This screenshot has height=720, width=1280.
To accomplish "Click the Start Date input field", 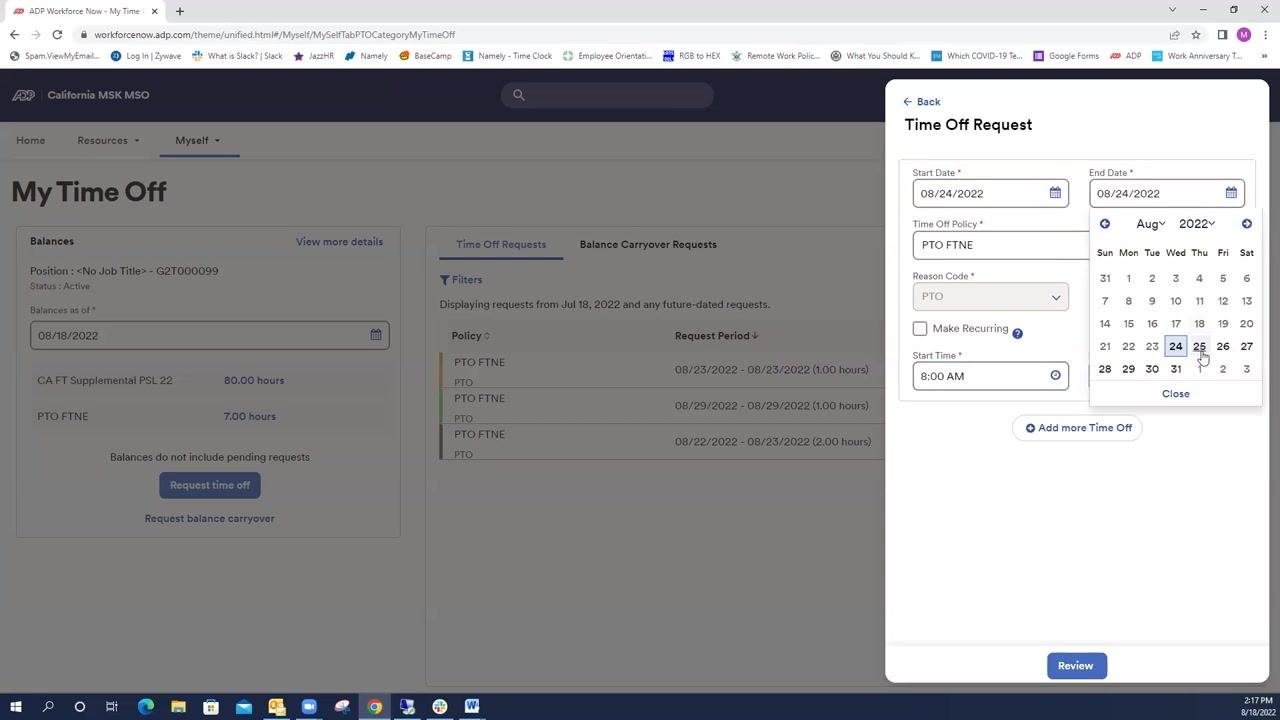I will 990,193.
